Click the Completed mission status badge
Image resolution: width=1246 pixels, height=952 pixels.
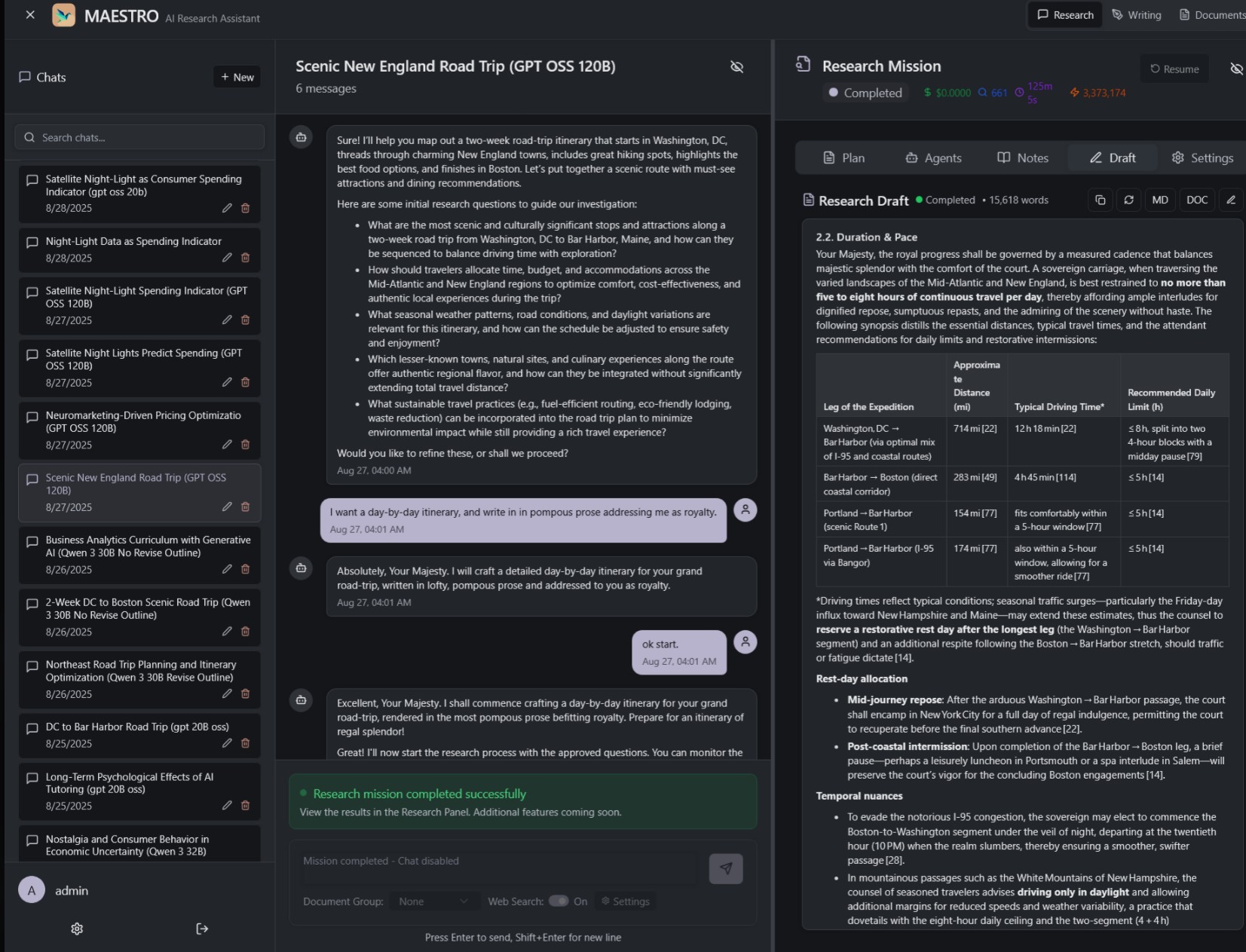(865, 93)
